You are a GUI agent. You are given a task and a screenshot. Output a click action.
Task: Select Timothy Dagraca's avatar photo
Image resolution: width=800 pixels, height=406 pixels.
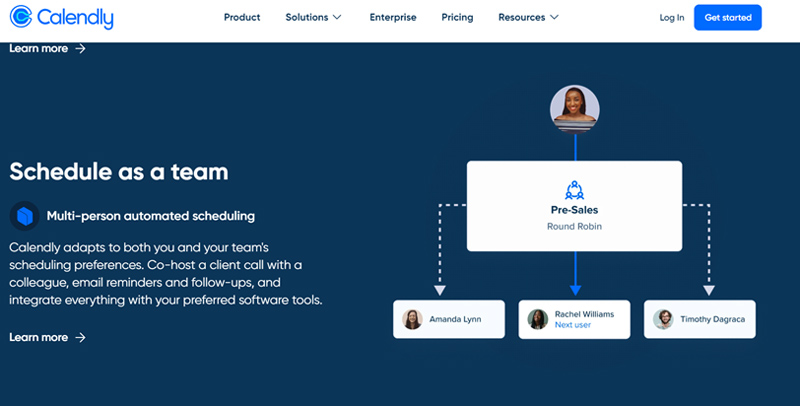663,319
